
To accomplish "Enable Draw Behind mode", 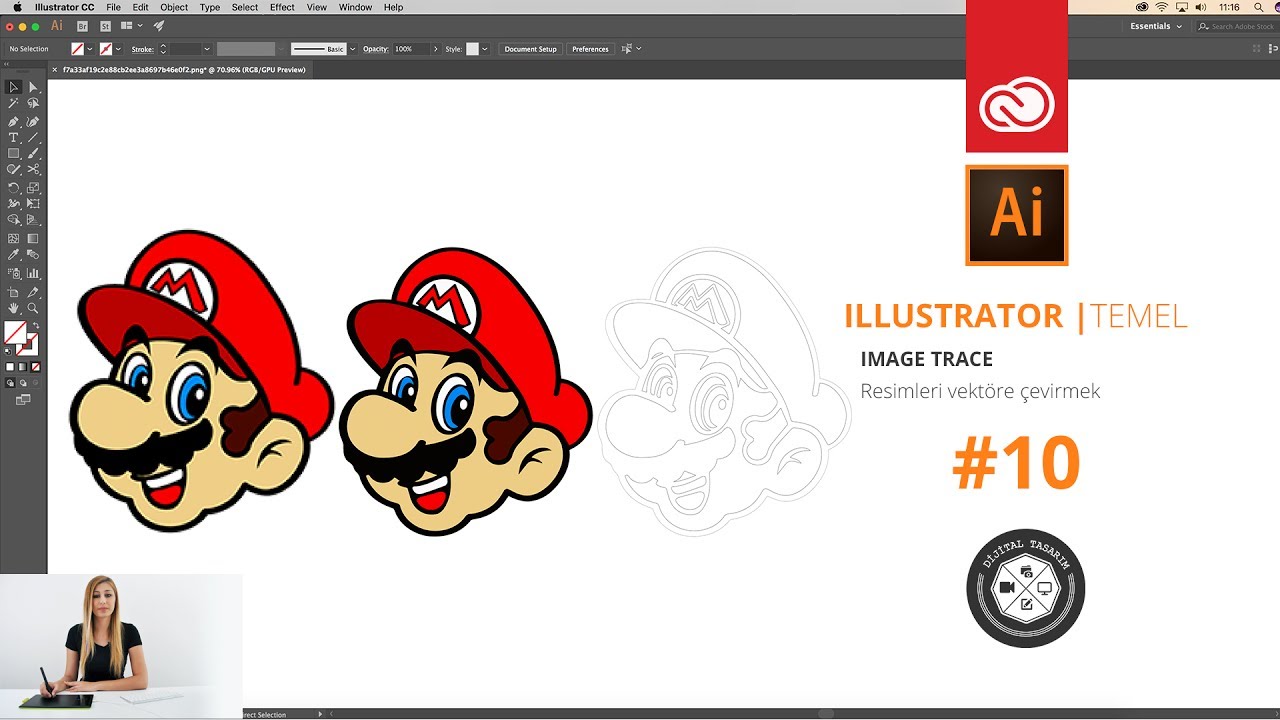I will tap(22, 382).
